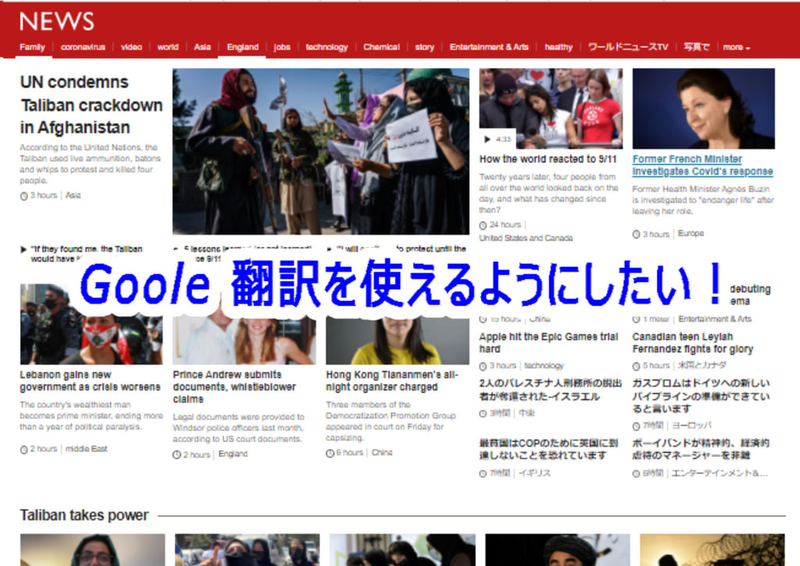800x566 pixels.
Task: Open 'Former French Minister investigates Covid's response'
Action: (x=703, y=165)
